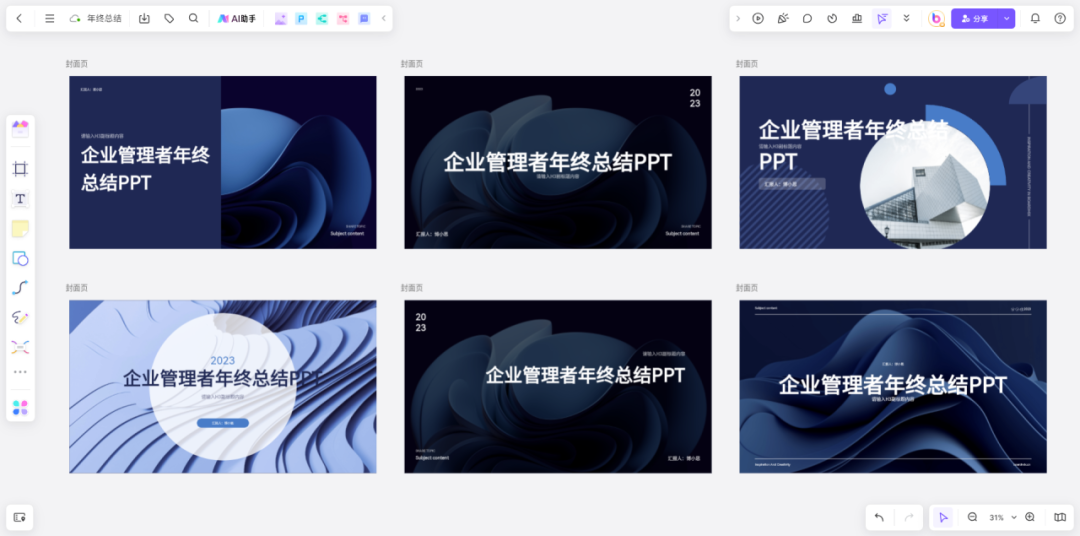1080x536 pixels.
Task: Open the hamburger main menu
Action: (x=50, y=18)
